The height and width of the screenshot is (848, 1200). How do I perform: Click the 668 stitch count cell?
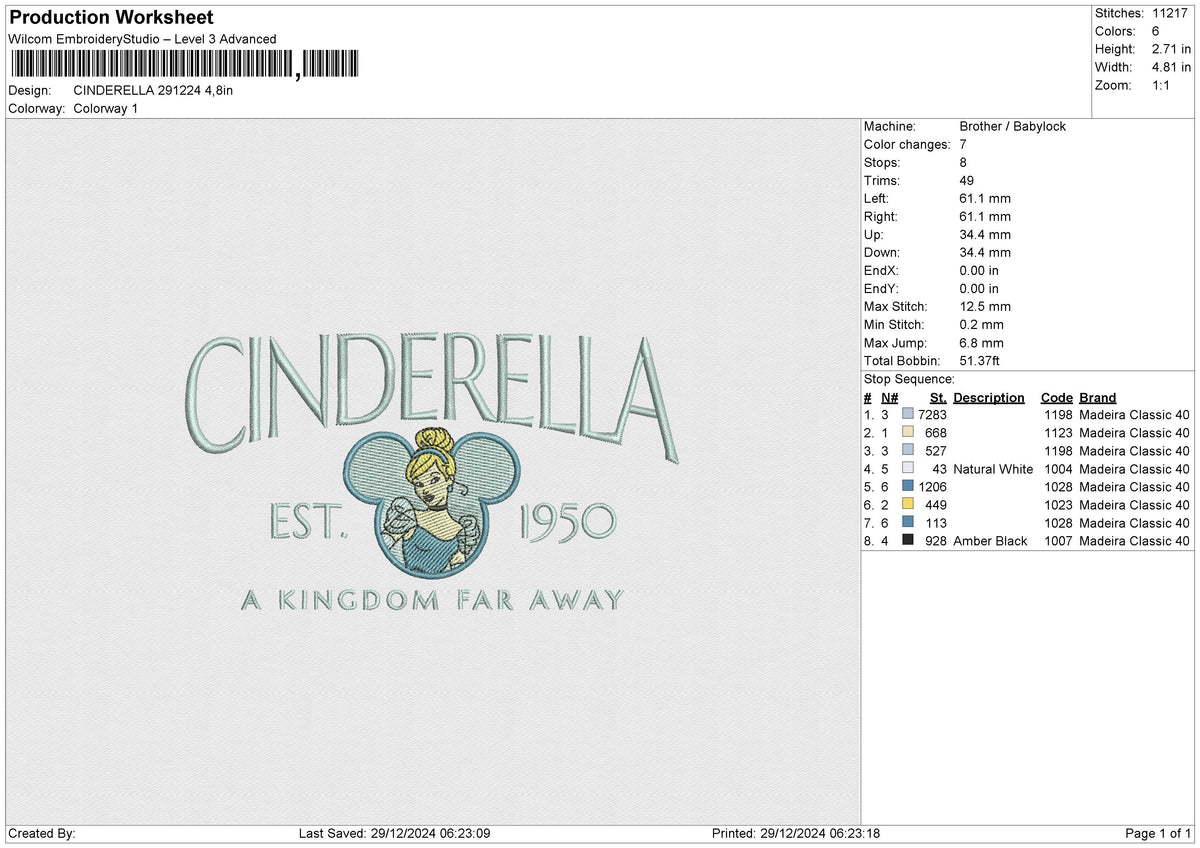tap(936, 433)
